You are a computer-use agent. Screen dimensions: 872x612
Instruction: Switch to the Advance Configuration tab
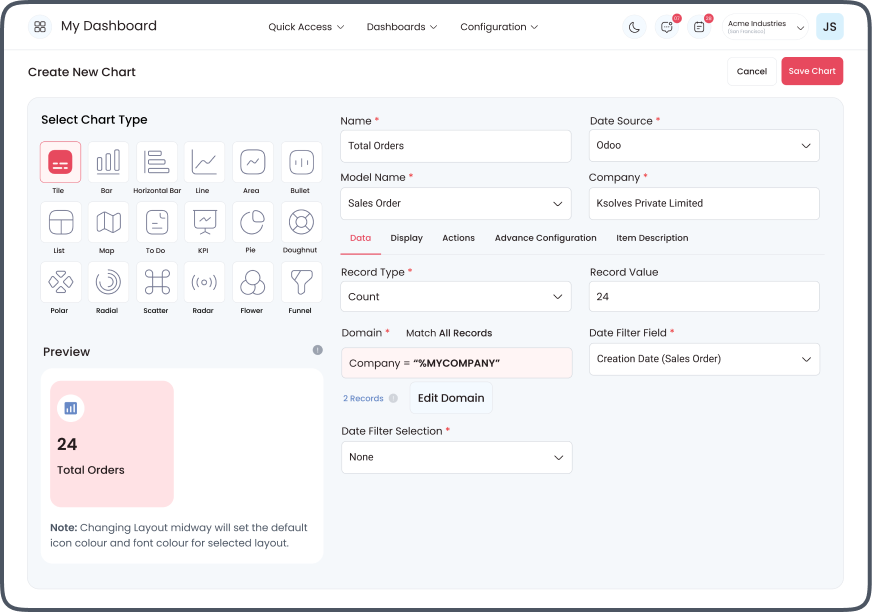click(x=545, y=238)
